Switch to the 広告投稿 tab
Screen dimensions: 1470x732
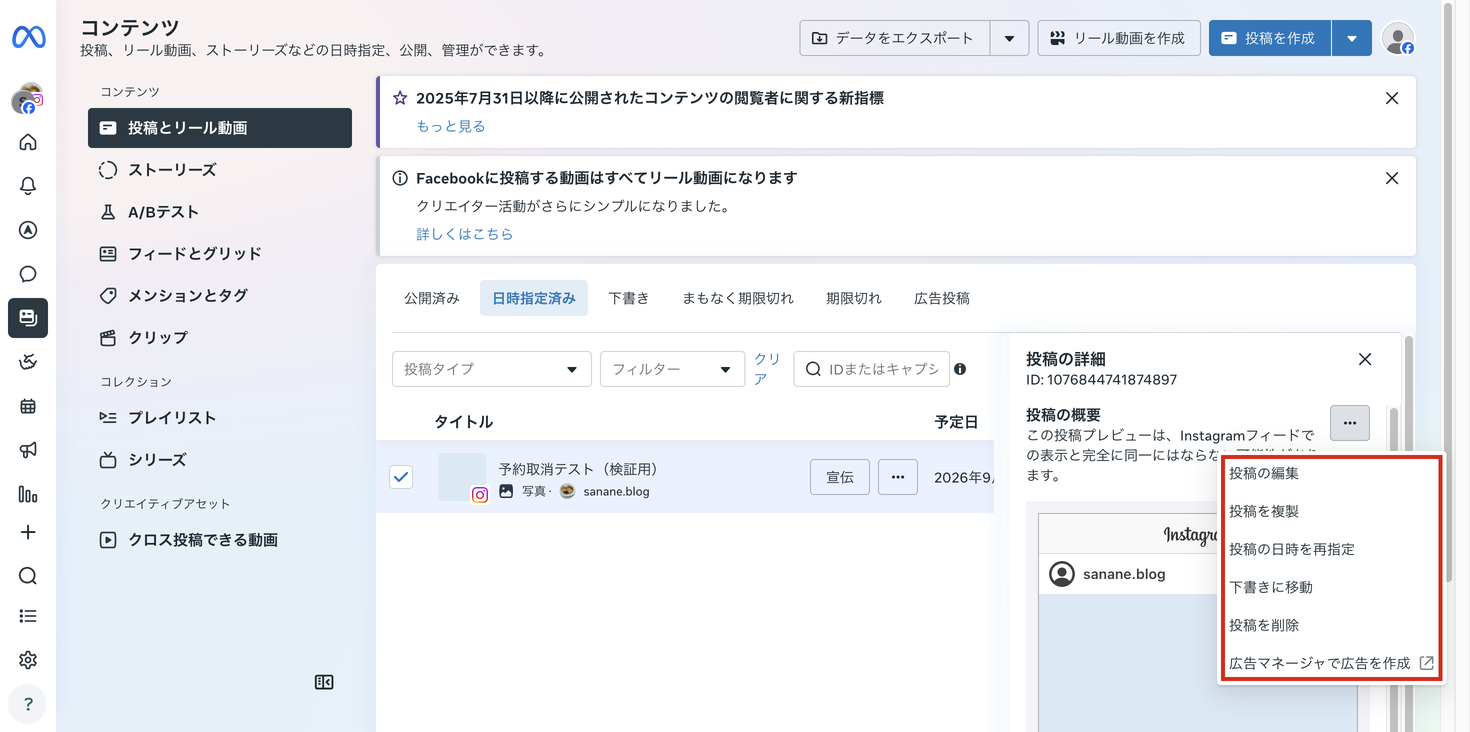pyautogui.click(x=942, y=298)
